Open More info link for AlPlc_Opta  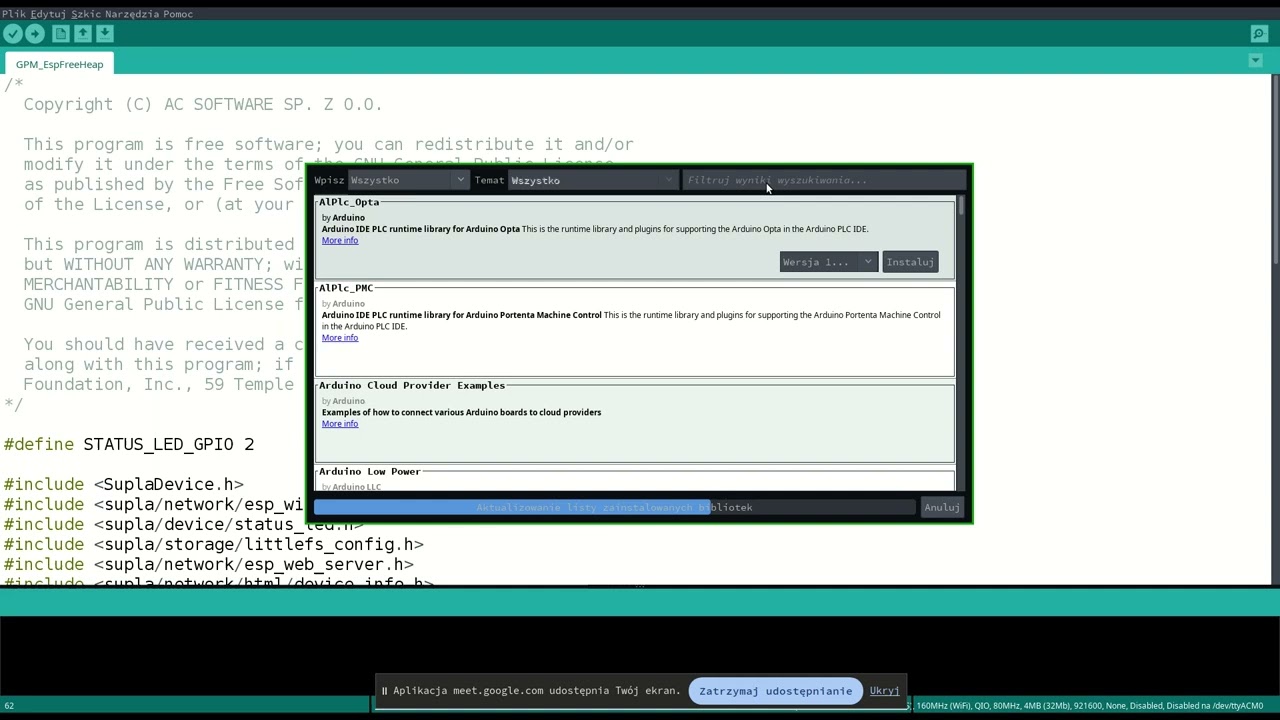pos(340,241)
